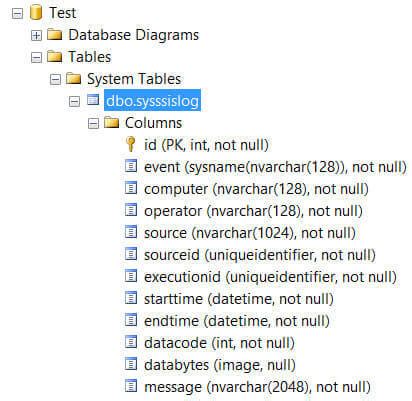Select the event sysname column
Viewport: 412px width, 401px height.
pyautogui.click(x=275, y=167)
